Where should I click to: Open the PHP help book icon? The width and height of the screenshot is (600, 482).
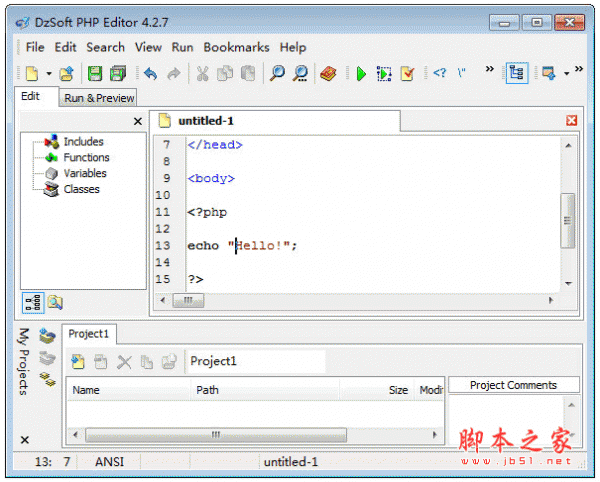click(x=328, y=73)
